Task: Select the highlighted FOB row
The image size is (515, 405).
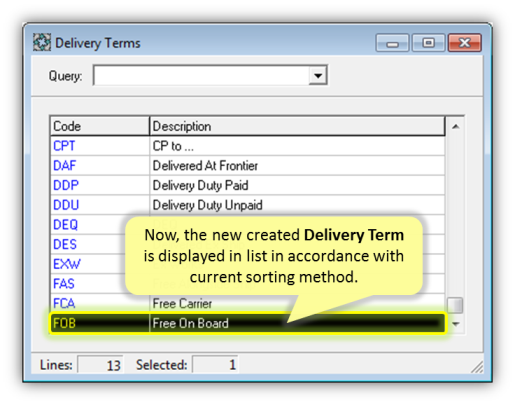Action: [247, 323]
